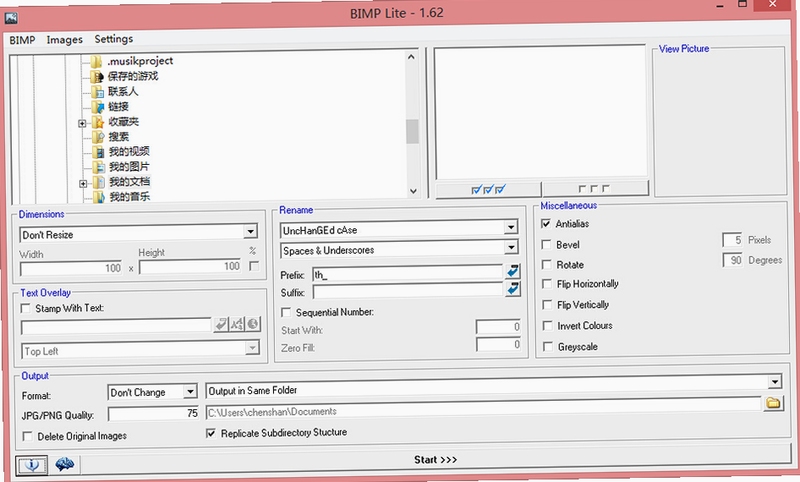The height and width of the screenshot is (482, 800).
Task: Click the folder tree scroll up arrow
Action: (x=411, y=57)
